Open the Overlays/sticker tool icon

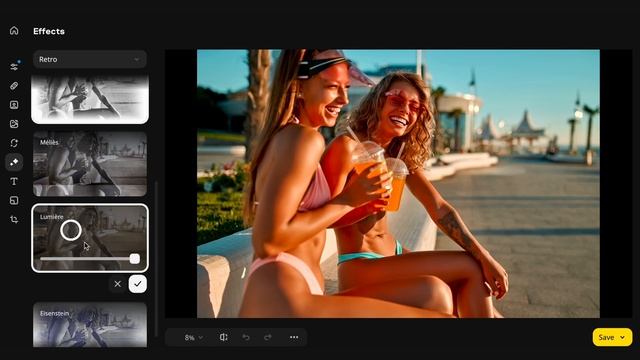tap(14, 200)
